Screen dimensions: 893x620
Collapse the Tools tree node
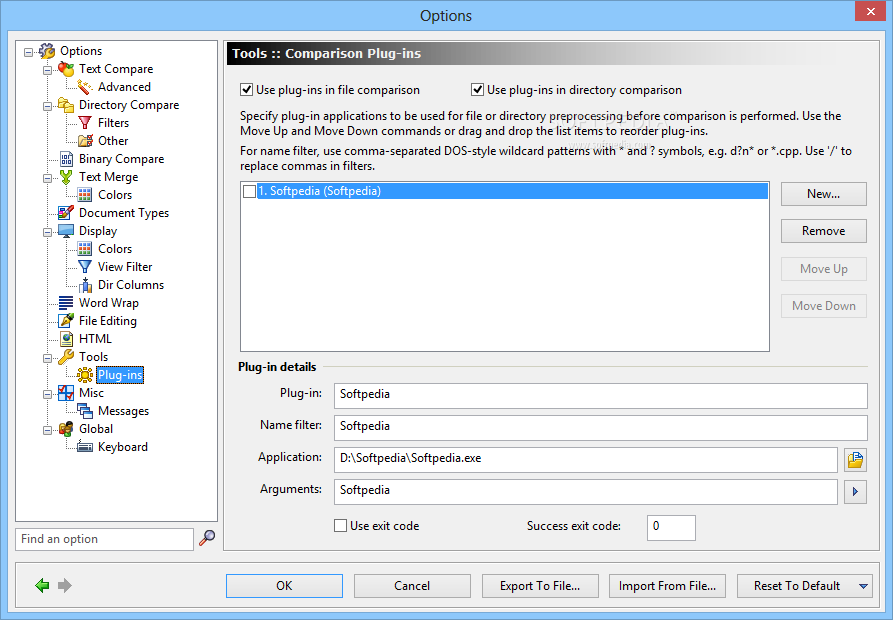coord(47,358)
